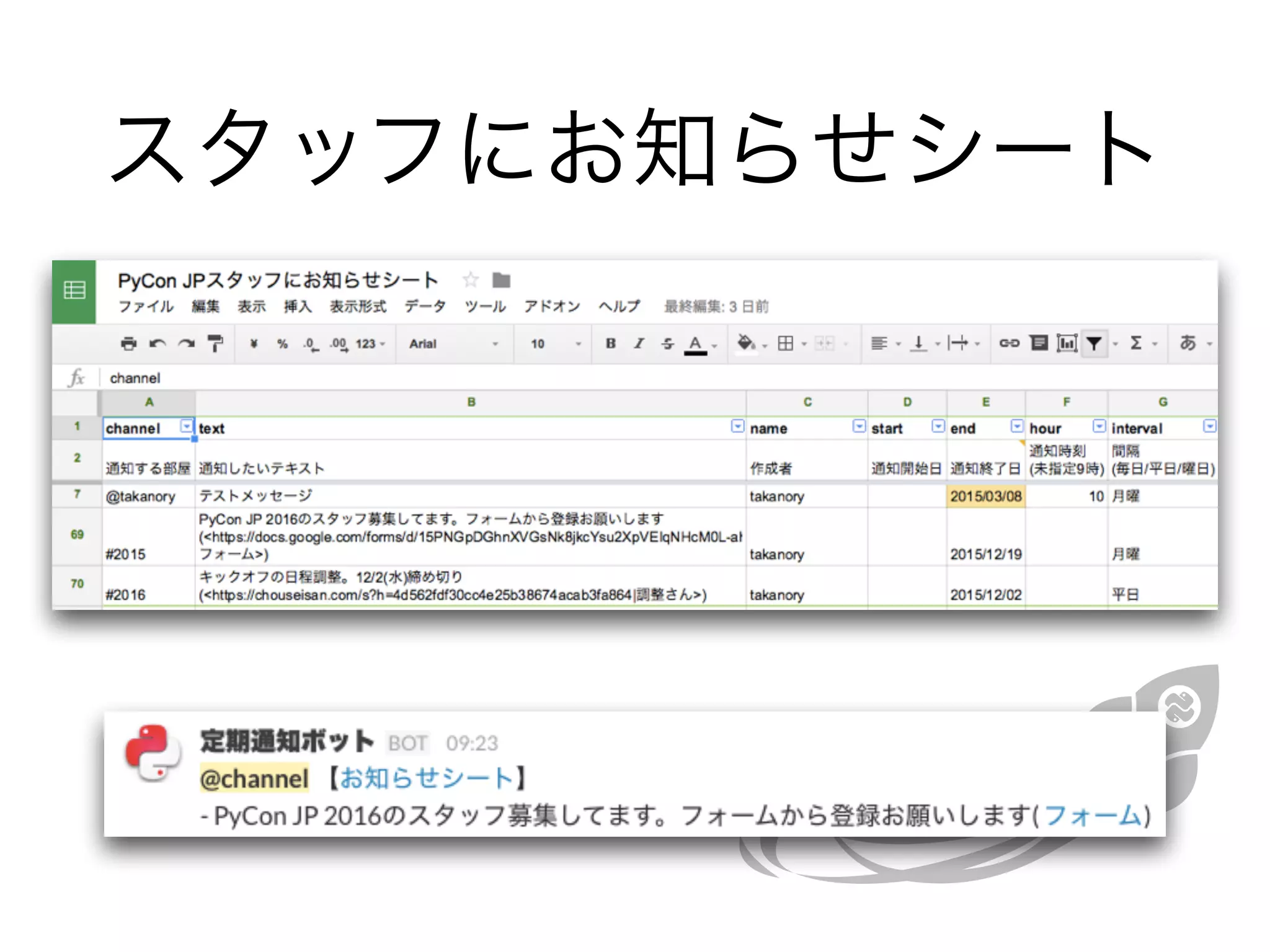The image size is (1270, 952).
Task: Toggle italic formatting
Action: (639, 343)
